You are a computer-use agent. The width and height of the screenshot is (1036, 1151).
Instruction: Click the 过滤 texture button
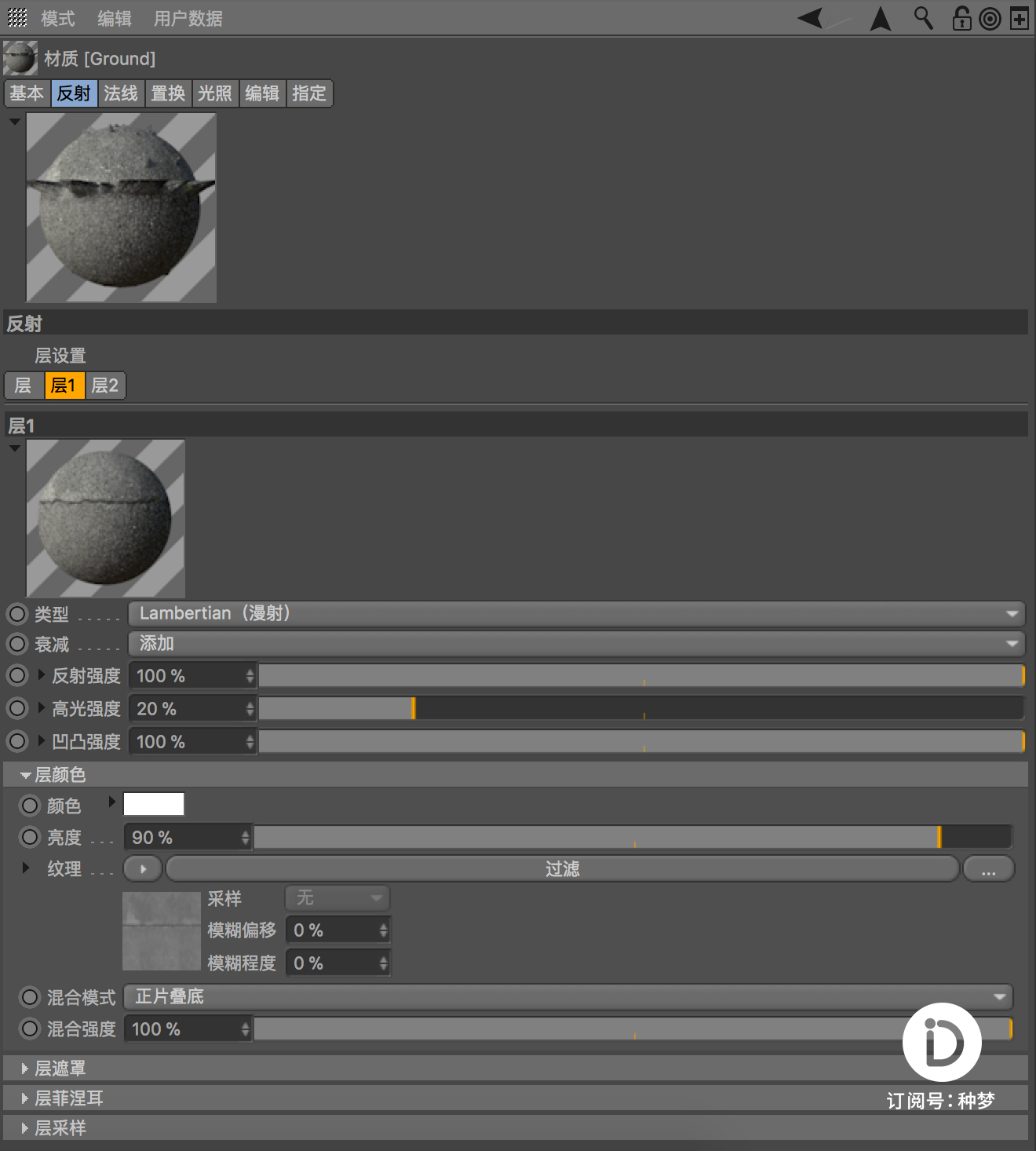pos(563,869)
